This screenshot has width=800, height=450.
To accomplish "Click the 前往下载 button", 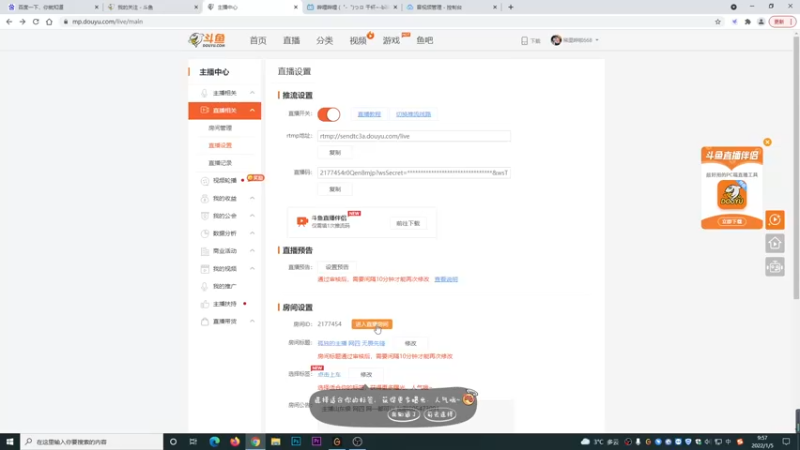I will (408, 223).
